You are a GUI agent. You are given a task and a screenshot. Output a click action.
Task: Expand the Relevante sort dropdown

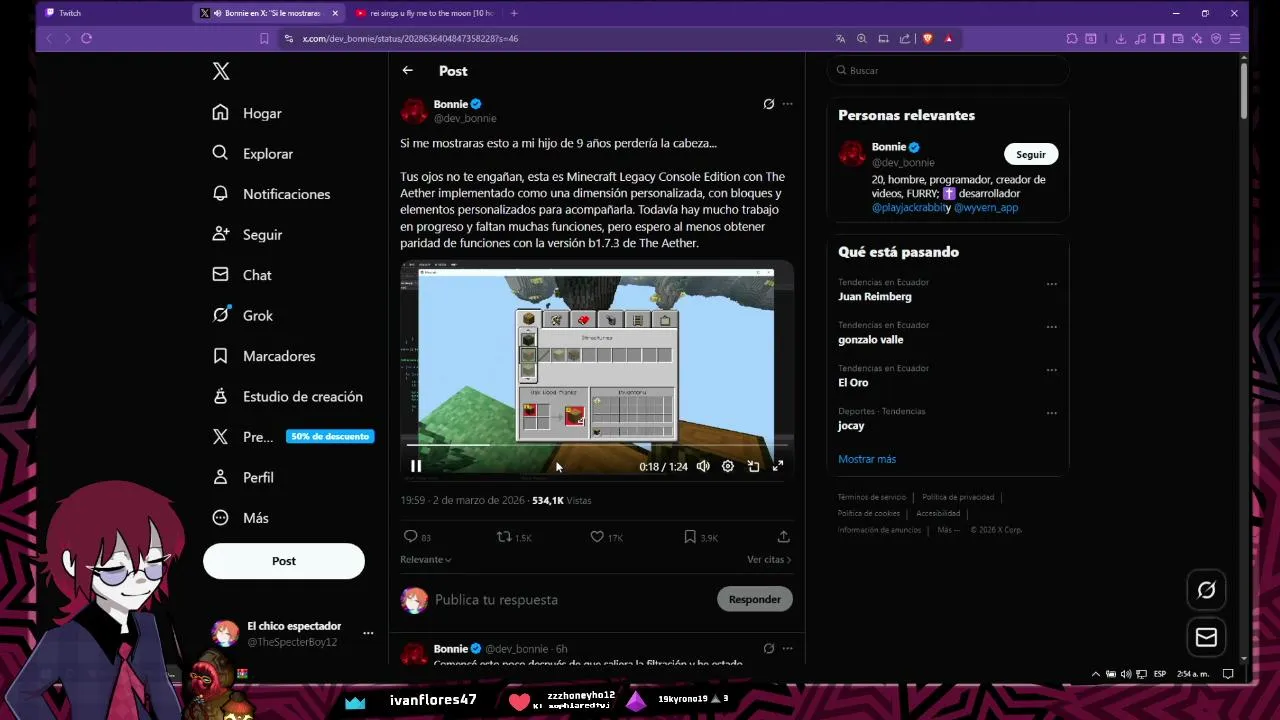click(x=426, y=560)
